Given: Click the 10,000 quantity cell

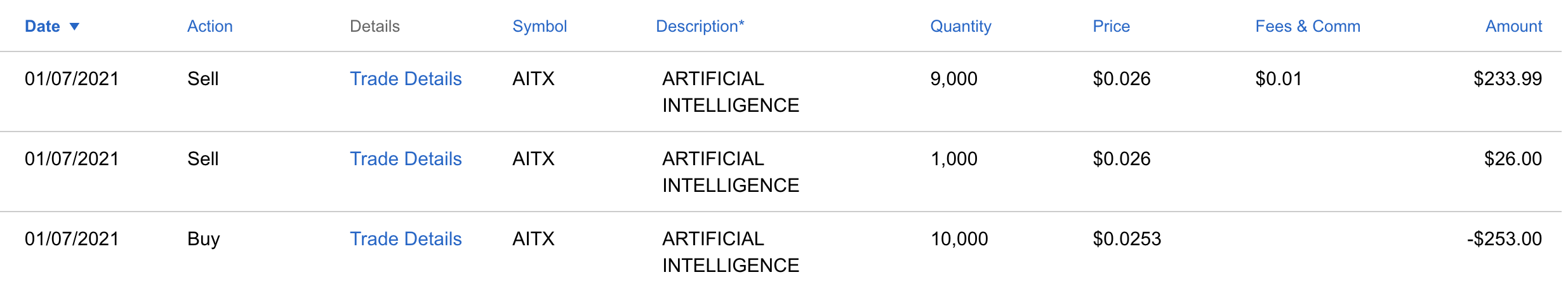Looking at the screenshot, I should pos(959,239).
